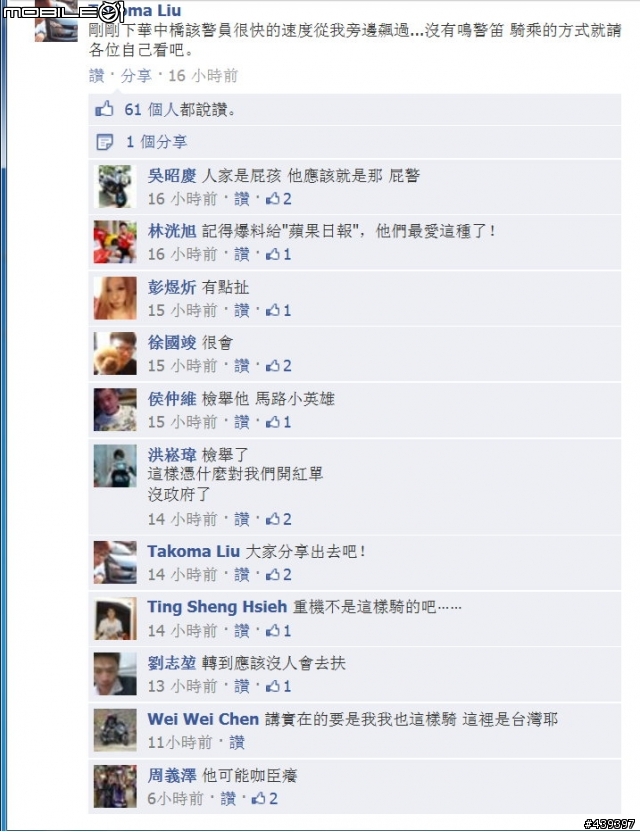Click the thumbs-up icon beside 61 個人都說讚
Screen dimensions: 640x832
point(105,109)
